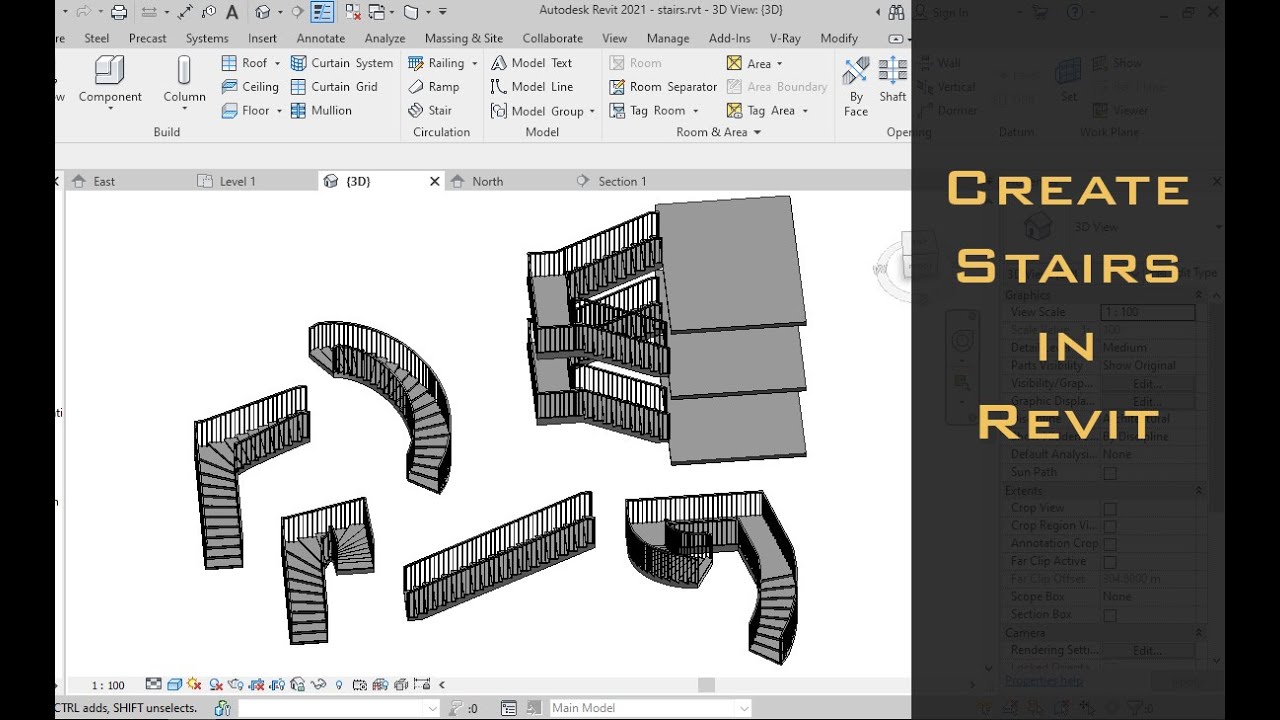Open the Properties help link
Image resolution: width=1280 pixels, height=720 pixels.
pos(1044,681)
